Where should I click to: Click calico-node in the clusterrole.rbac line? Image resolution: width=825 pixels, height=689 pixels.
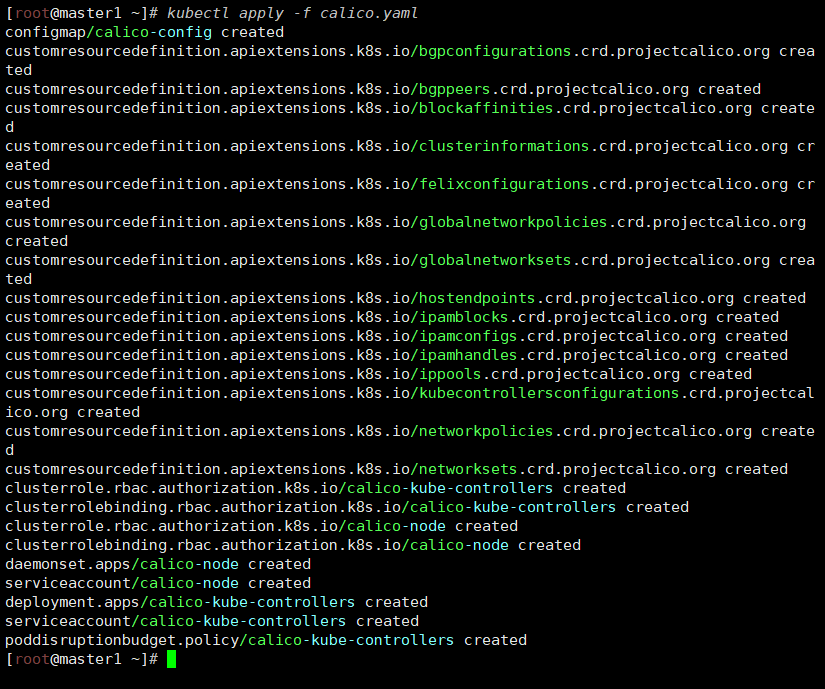click(397, 525)
